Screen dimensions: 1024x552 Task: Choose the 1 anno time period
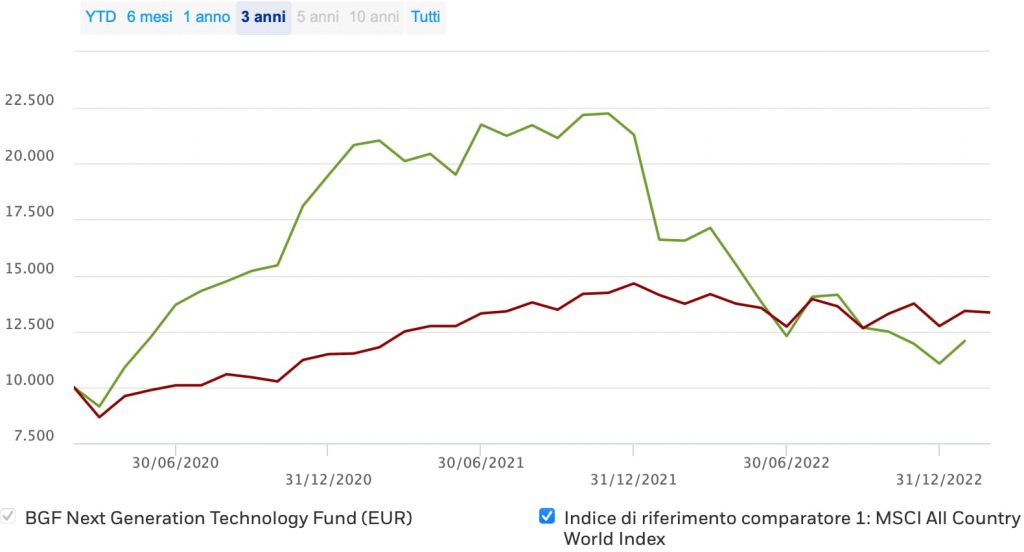point(206,17)
